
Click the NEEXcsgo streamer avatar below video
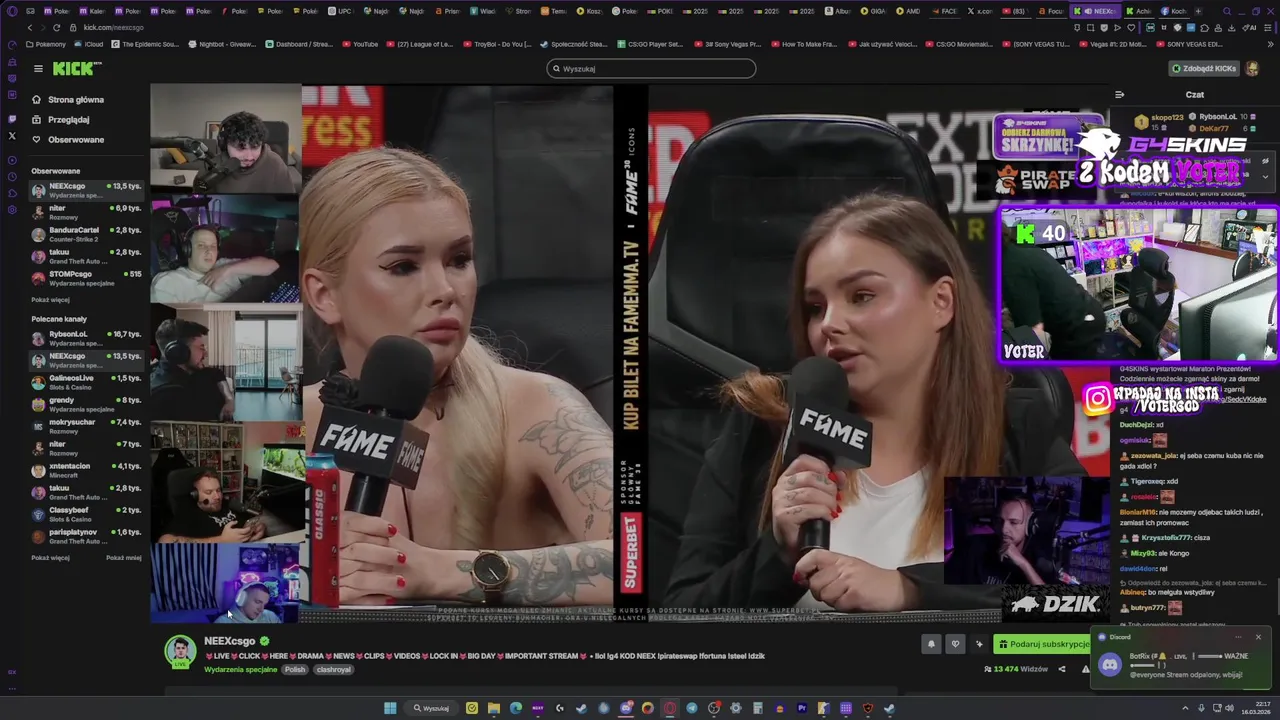[x=180, y=651]
